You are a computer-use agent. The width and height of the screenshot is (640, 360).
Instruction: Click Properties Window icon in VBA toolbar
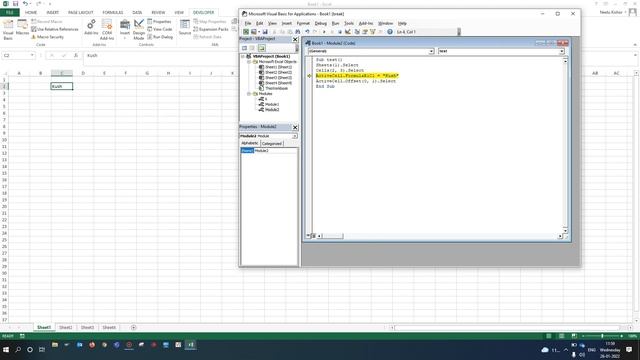(x=365, y=32)
